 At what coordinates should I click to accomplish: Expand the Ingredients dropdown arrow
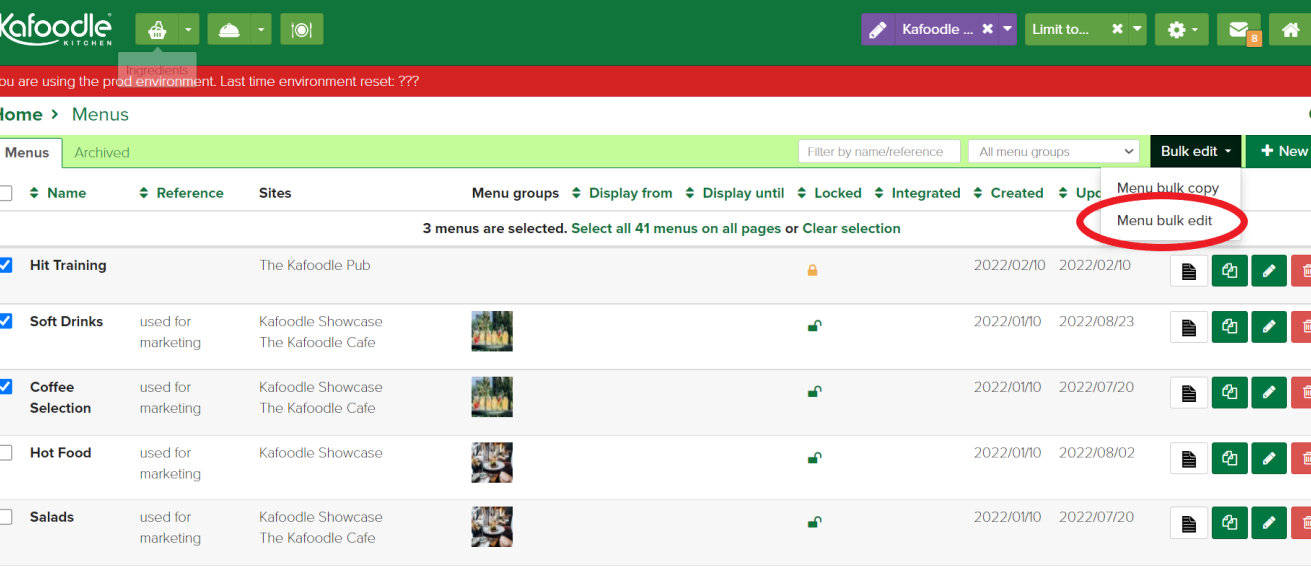(189, 29)
